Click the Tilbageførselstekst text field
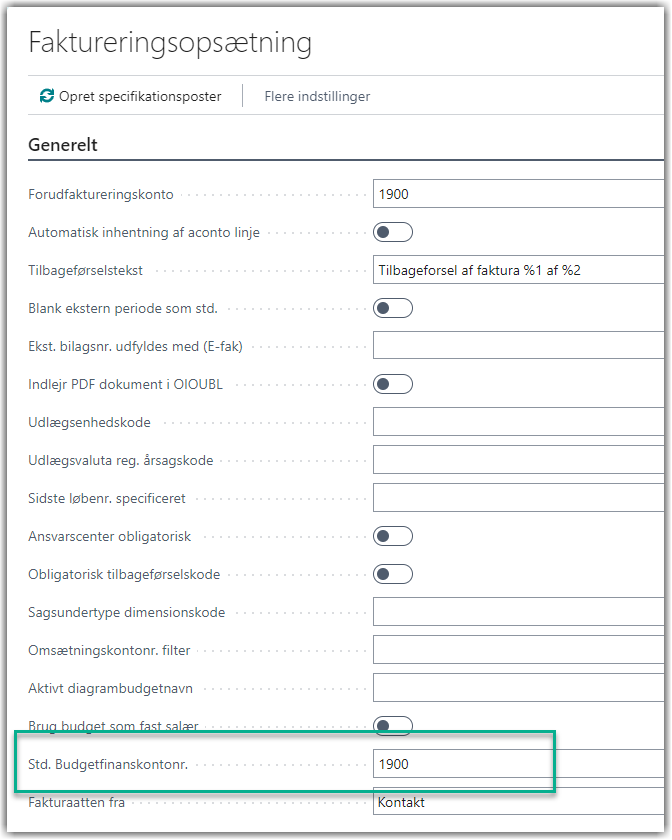Image resolution: width=672 pixels, height=840 pixels. pyautogui.click(x=518, y=270)
